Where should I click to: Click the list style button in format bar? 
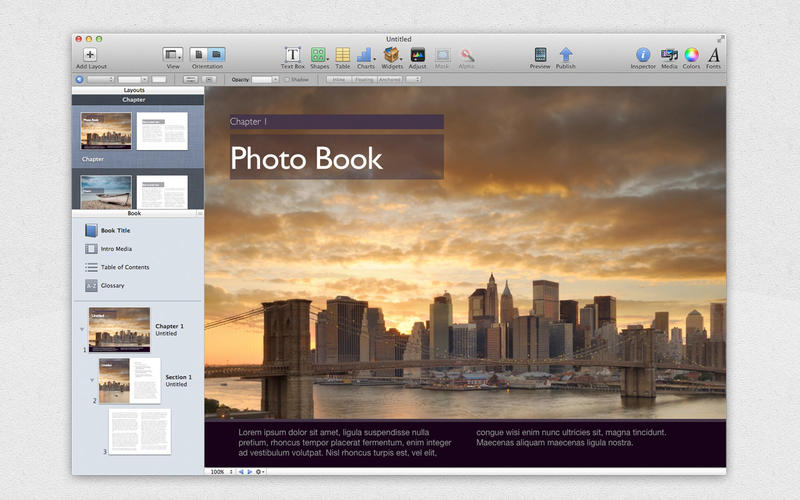(209, 80)
